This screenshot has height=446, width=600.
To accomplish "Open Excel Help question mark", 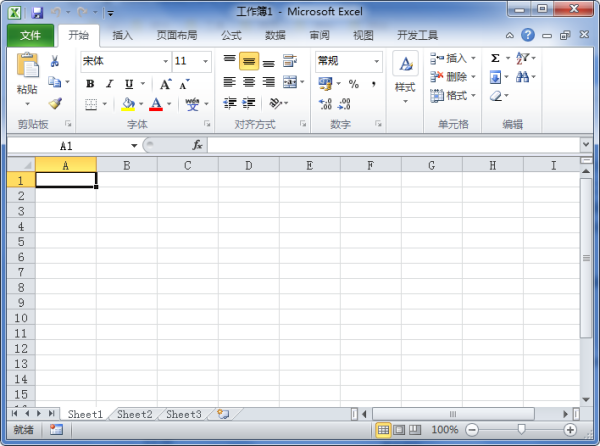I will click(528, 35).
